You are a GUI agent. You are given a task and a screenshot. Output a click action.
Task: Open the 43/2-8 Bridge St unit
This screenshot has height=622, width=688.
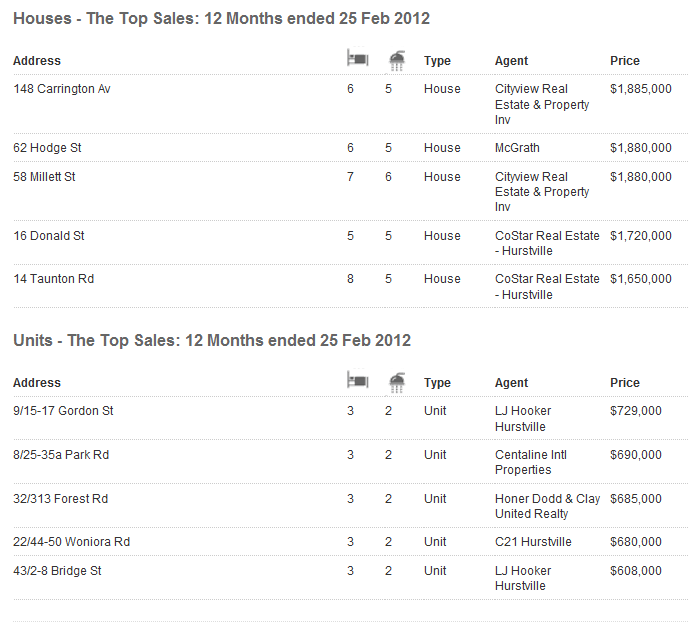point(58,571)
